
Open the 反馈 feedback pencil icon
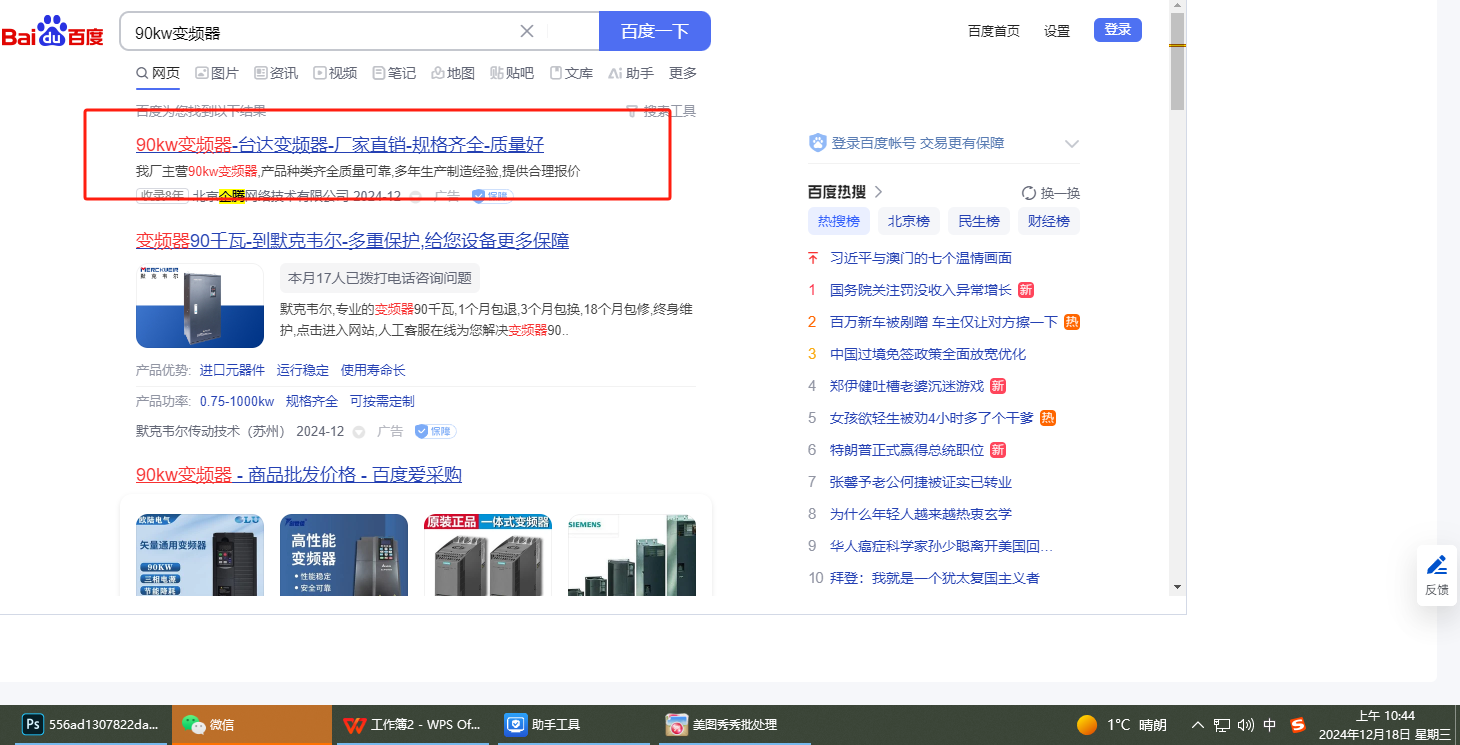point(1436,565)
